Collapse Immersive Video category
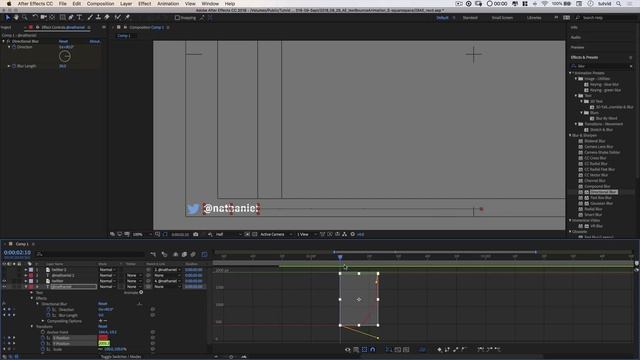The height and width of the screenshot is (360, 640). (571, 220)
